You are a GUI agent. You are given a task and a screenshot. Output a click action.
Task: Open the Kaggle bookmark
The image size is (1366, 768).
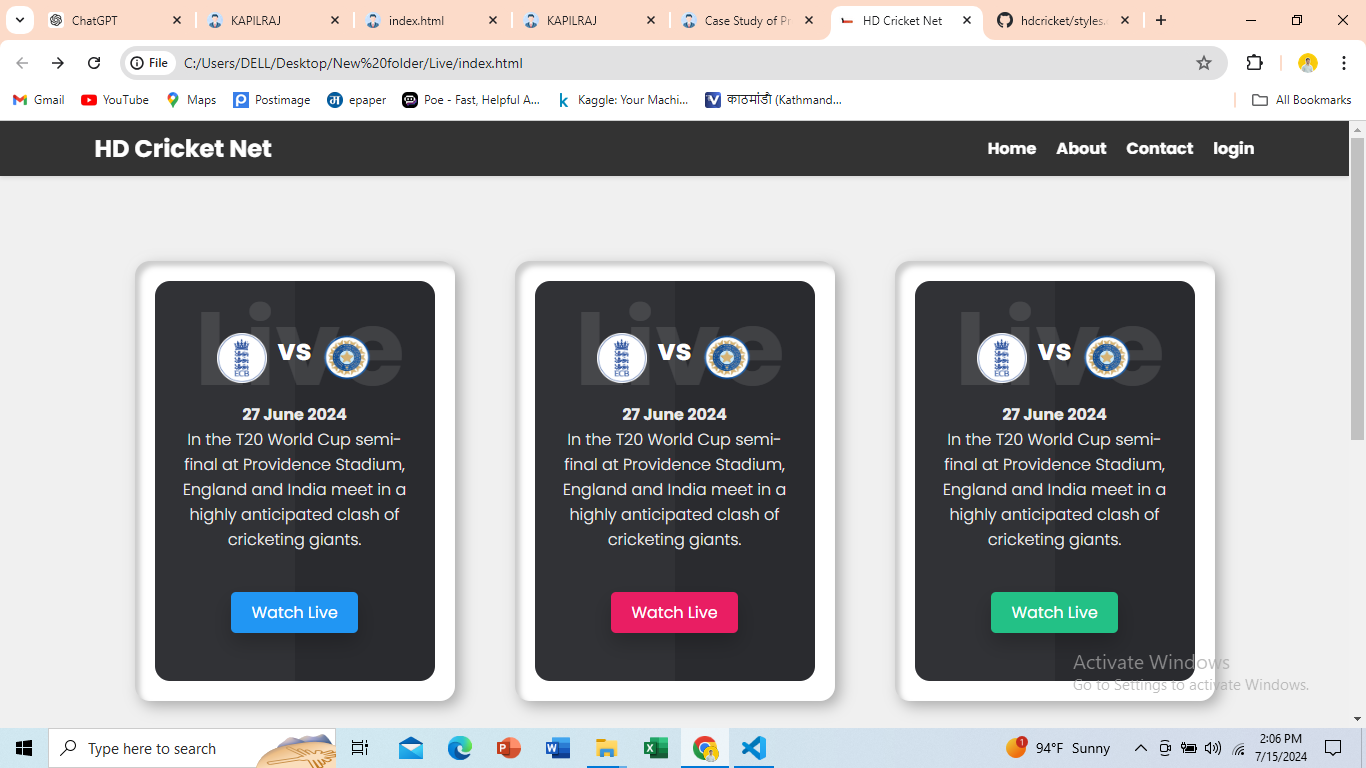pyautogui.click(x=623, y=100)
